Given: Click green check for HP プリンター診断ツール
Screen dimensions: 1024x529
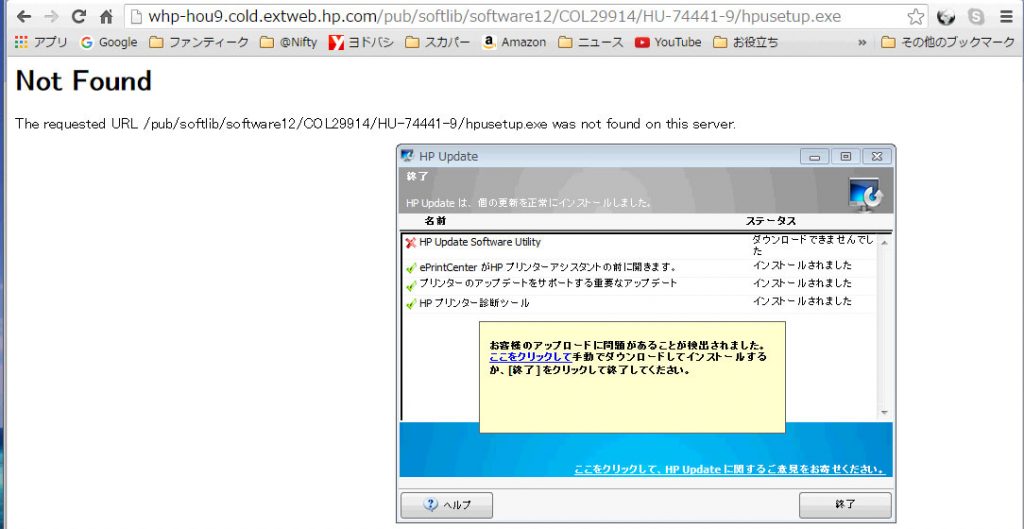Looking at the screenshot, I should [x=411, y=304].
